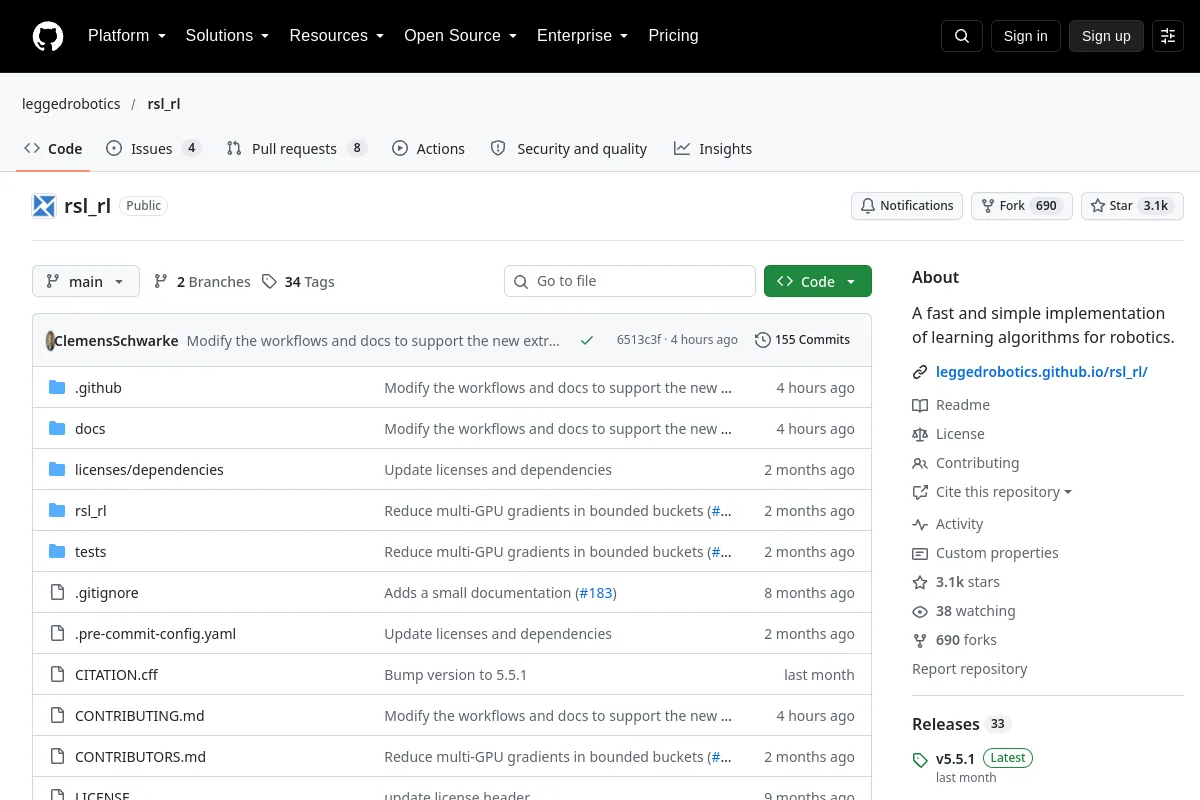Switch to the Insights tab
Screen dimensions: 1200x800
click(x=713, y=149)
